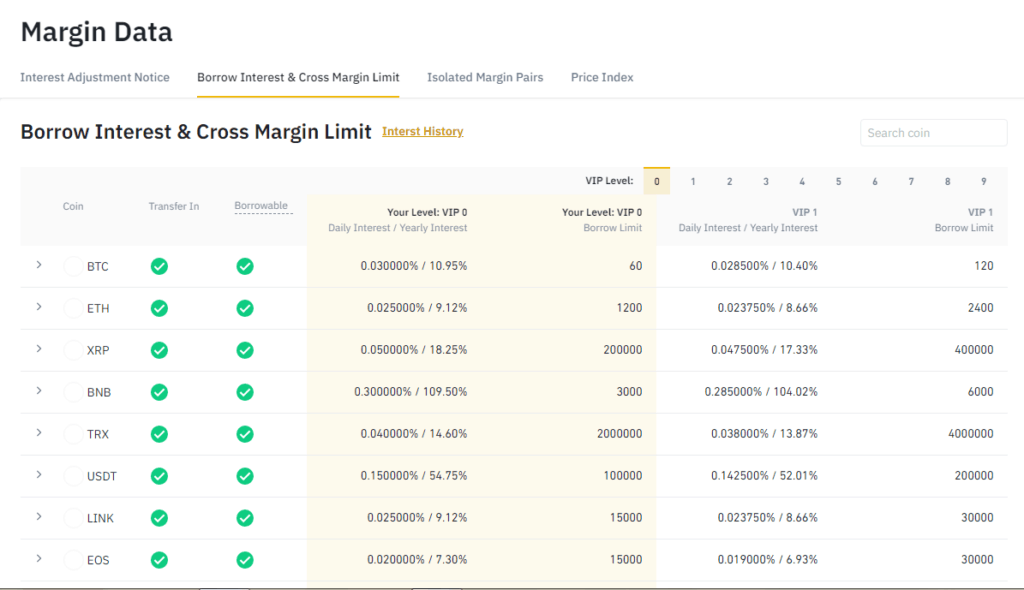
Task: Toggle Transfer In status for BNB
Action: [x=159, y=392]
